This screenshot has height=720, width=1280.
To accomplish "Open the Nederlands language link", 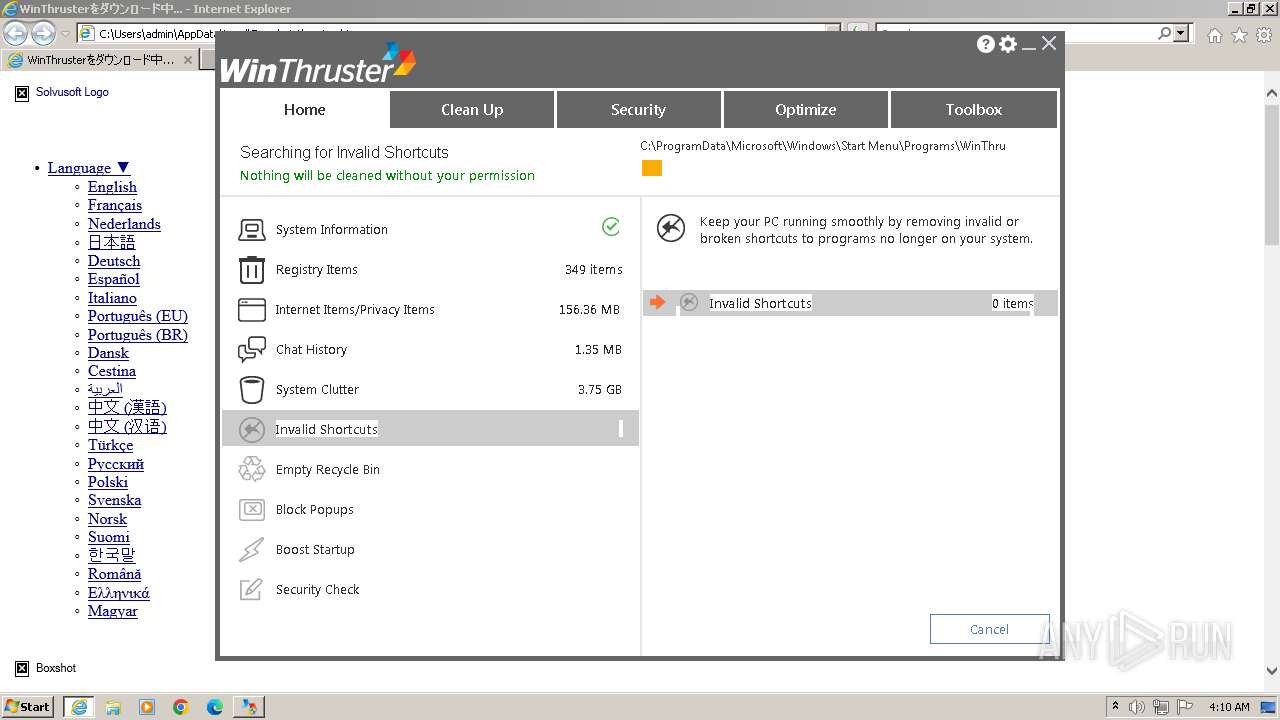I will coord(124,224).
